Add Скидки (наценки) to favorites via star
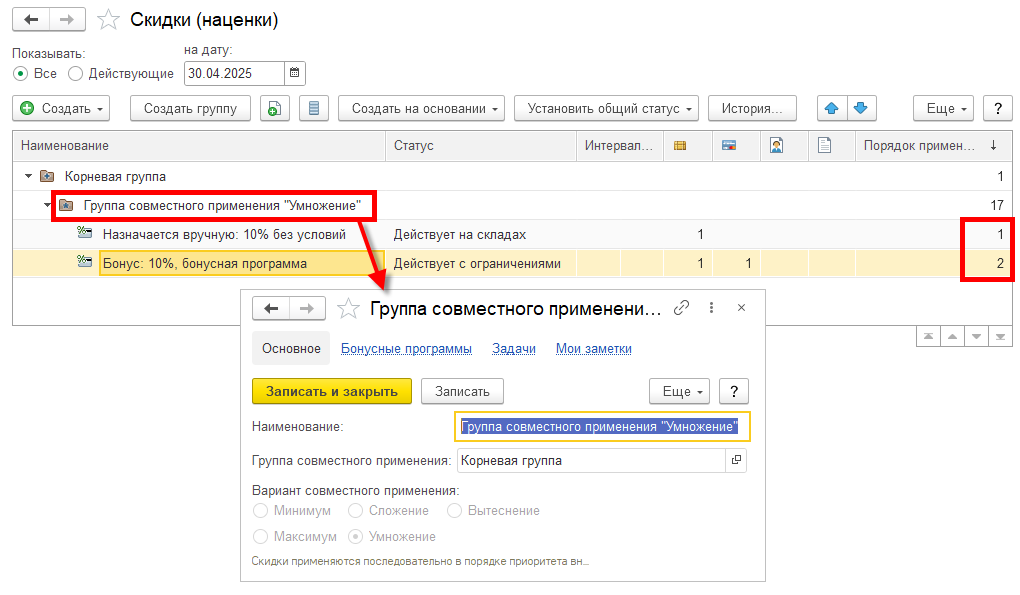Viewport: 1020px width, 595px height. tap(111, 20)
